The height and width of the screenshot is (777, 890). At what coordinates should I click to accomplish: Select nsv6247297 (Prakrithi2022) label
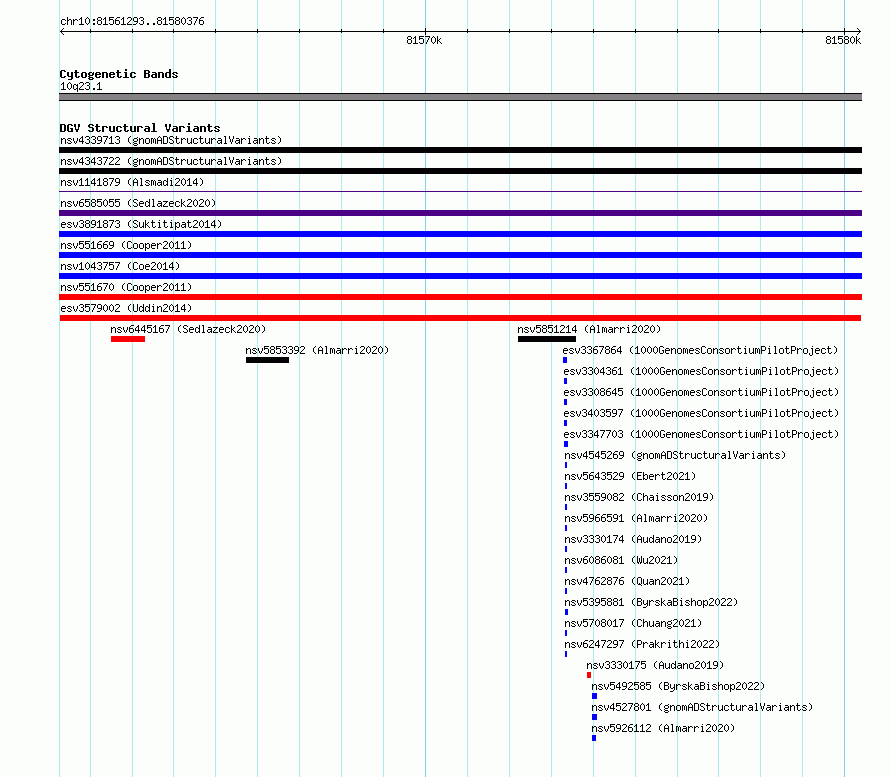[642, 644]
